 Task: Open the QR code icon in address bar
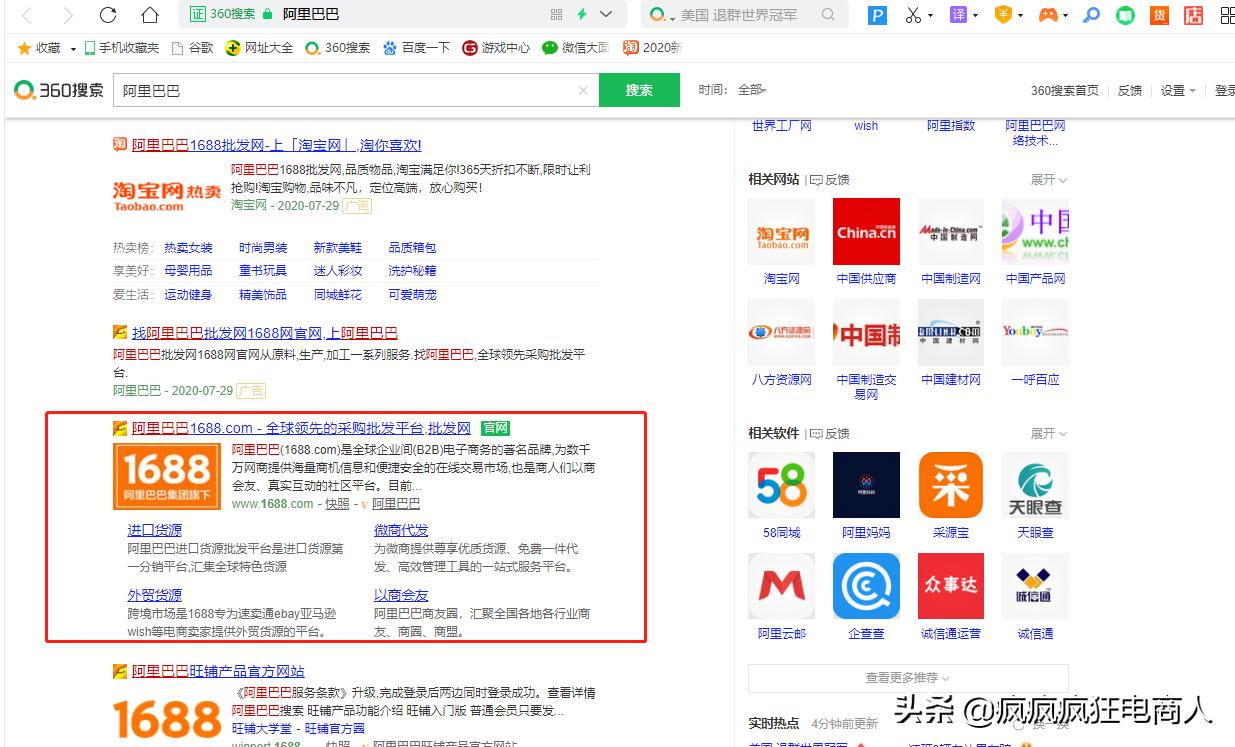[x=557, y=15]
